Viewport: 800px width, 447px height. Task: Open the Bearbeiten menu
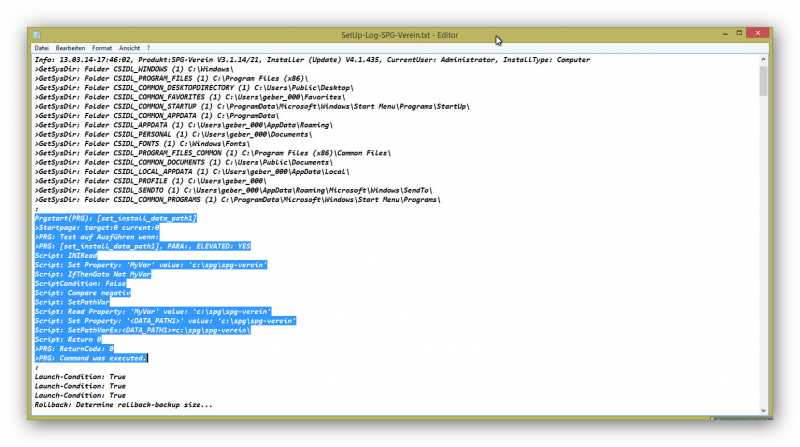click(x=70, y=47)
